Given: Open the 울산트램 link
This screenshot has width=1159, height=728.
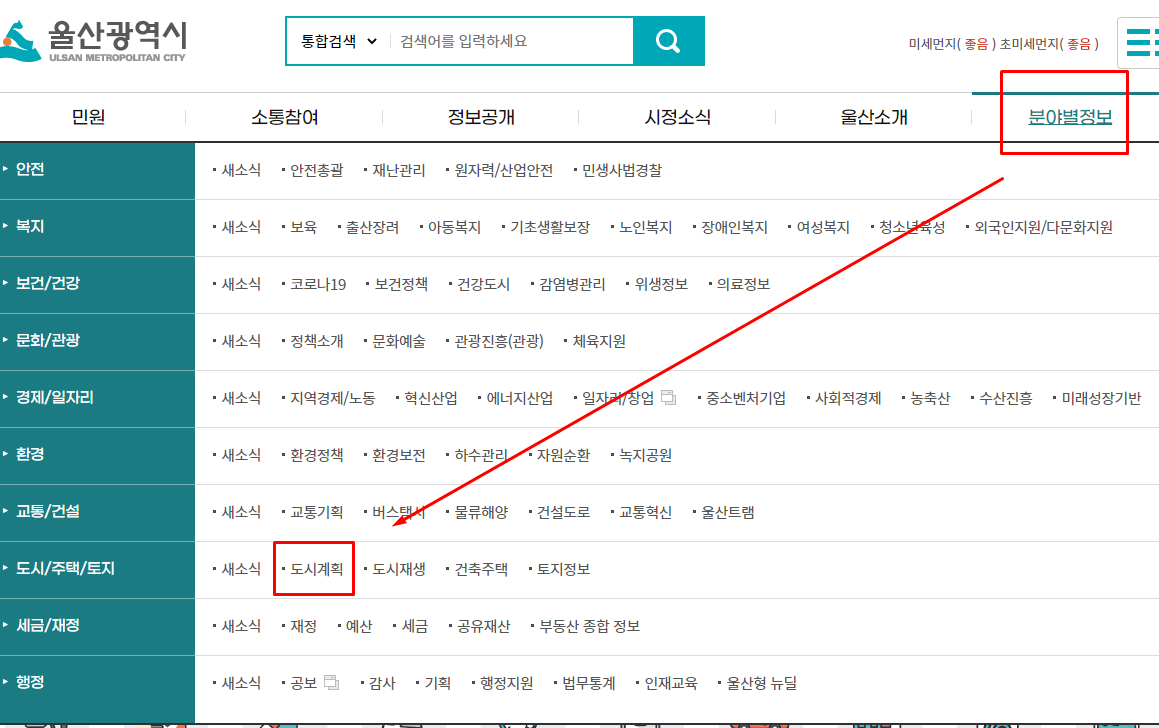Looking at the screenshot, I should [727, 512].
